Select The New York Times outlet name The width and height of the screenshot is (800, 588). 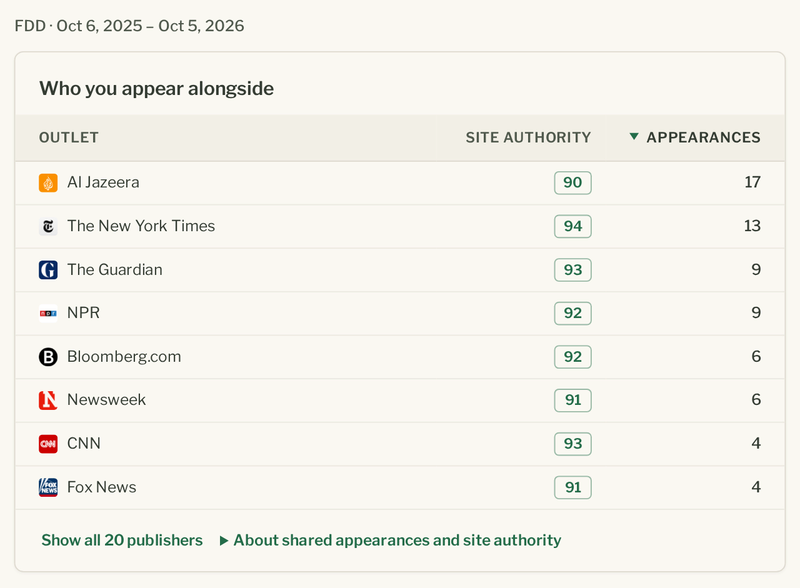coord(141,226)
